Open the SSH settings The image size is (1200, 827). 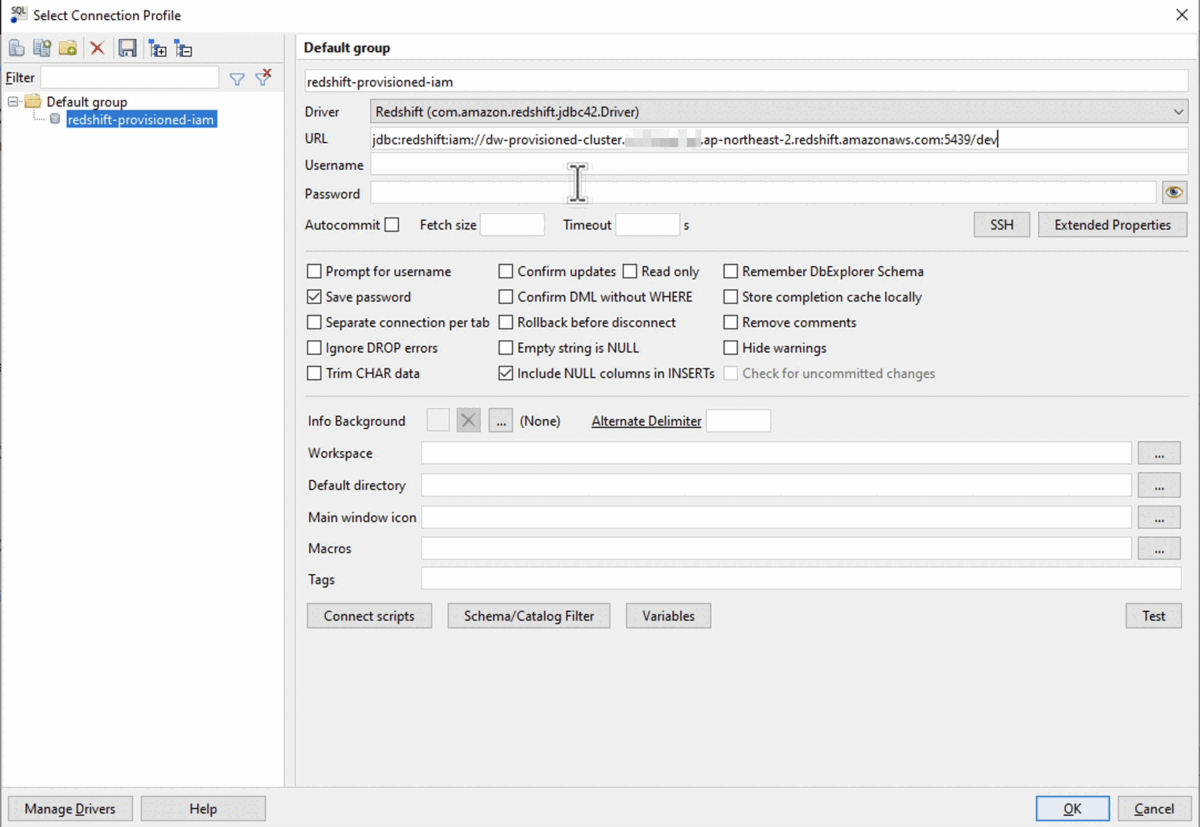point(1002,225)
